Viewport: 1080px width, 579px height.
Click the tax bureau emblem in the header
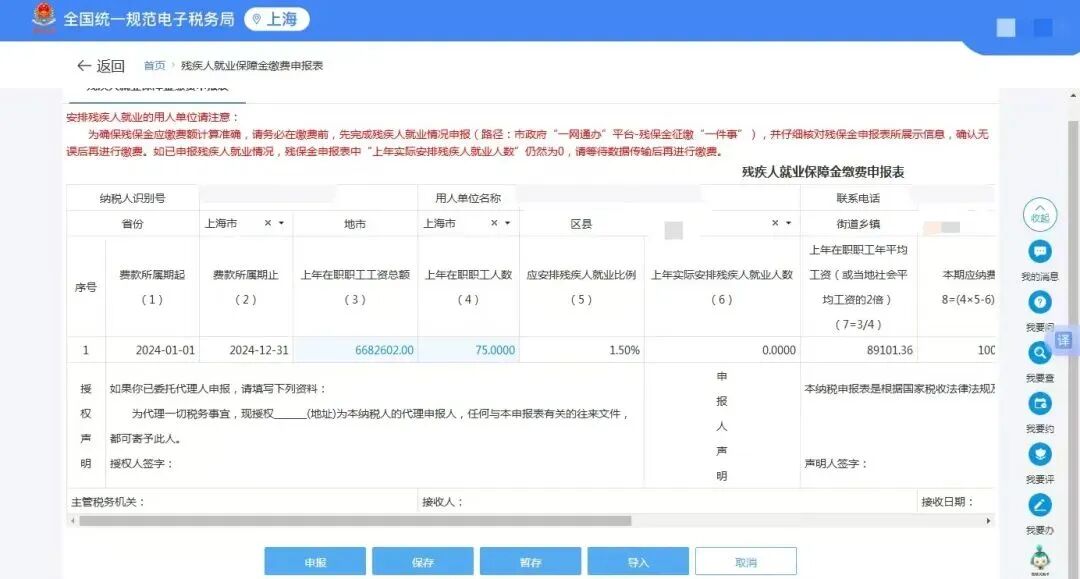point(44,18)
